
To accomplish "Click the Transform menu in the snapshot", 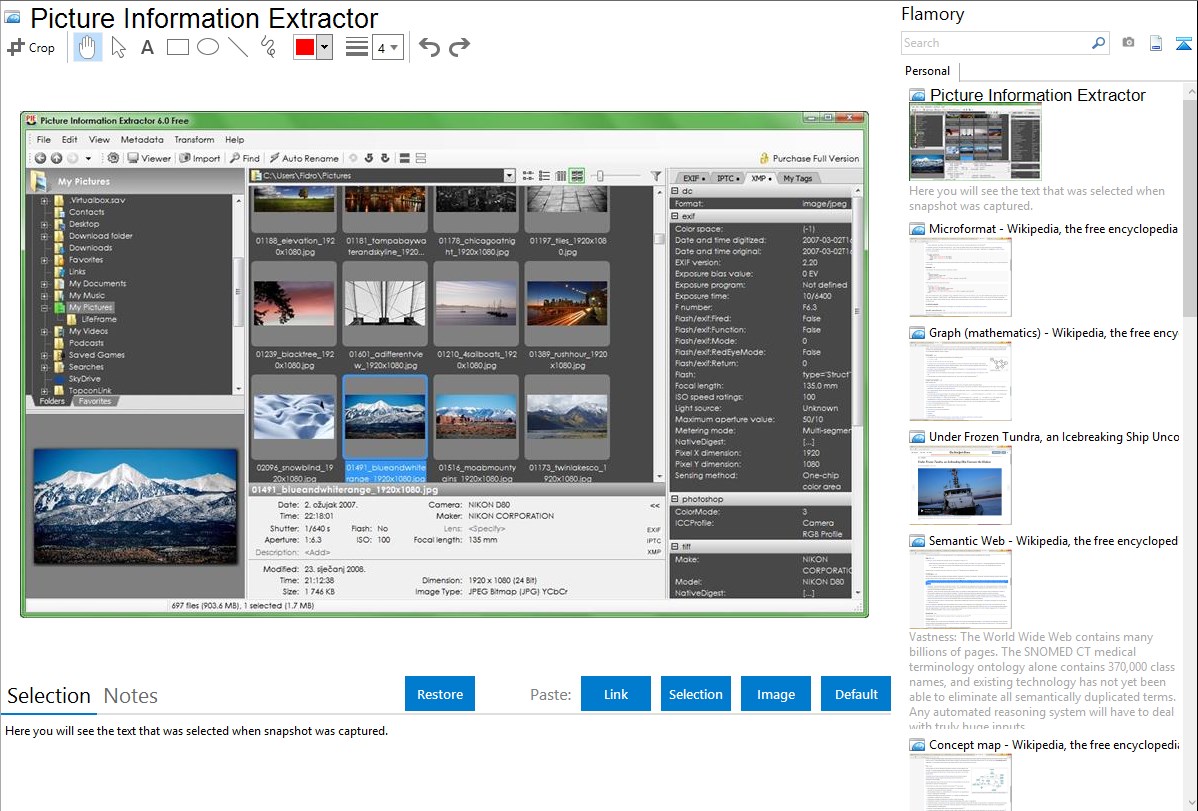I will (x=194, y=140).
